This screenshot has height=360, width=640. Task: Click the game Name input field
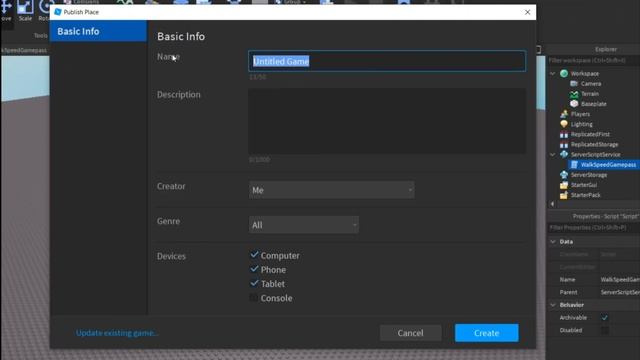pos(387,61)
